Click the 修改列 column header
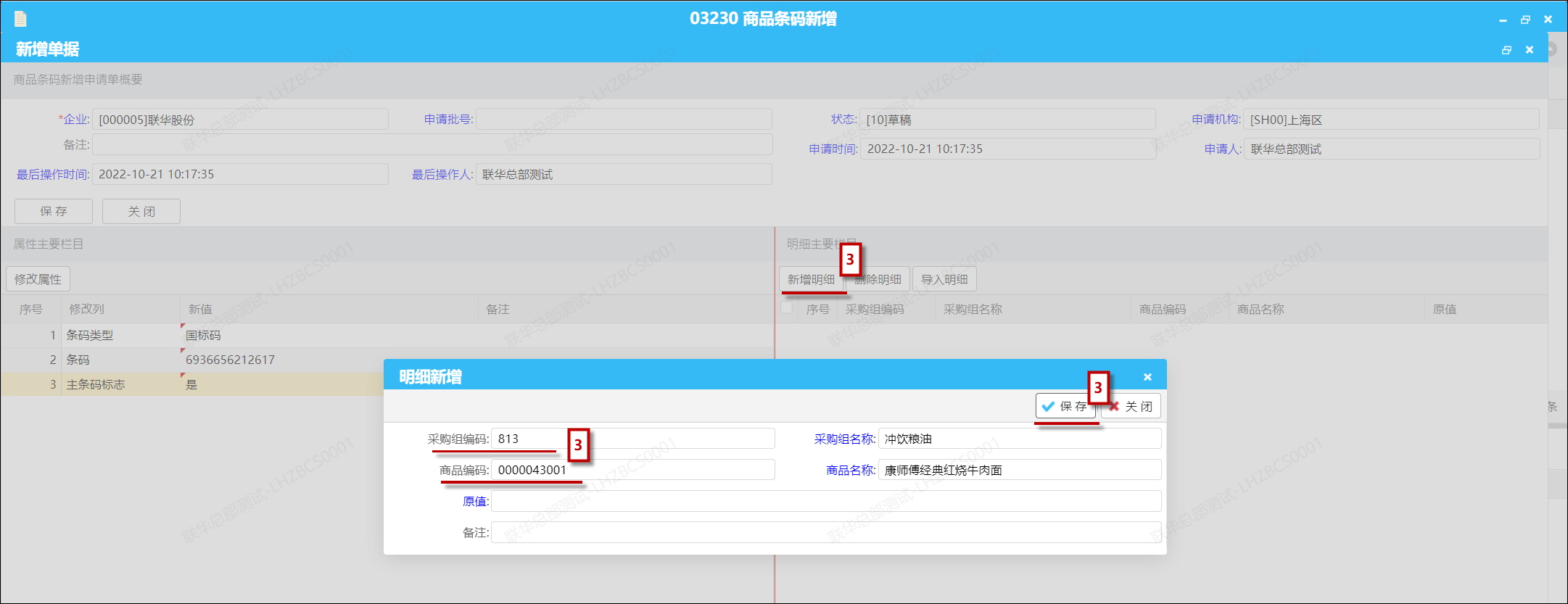1568x604 pixels. (x=87, y=310)
